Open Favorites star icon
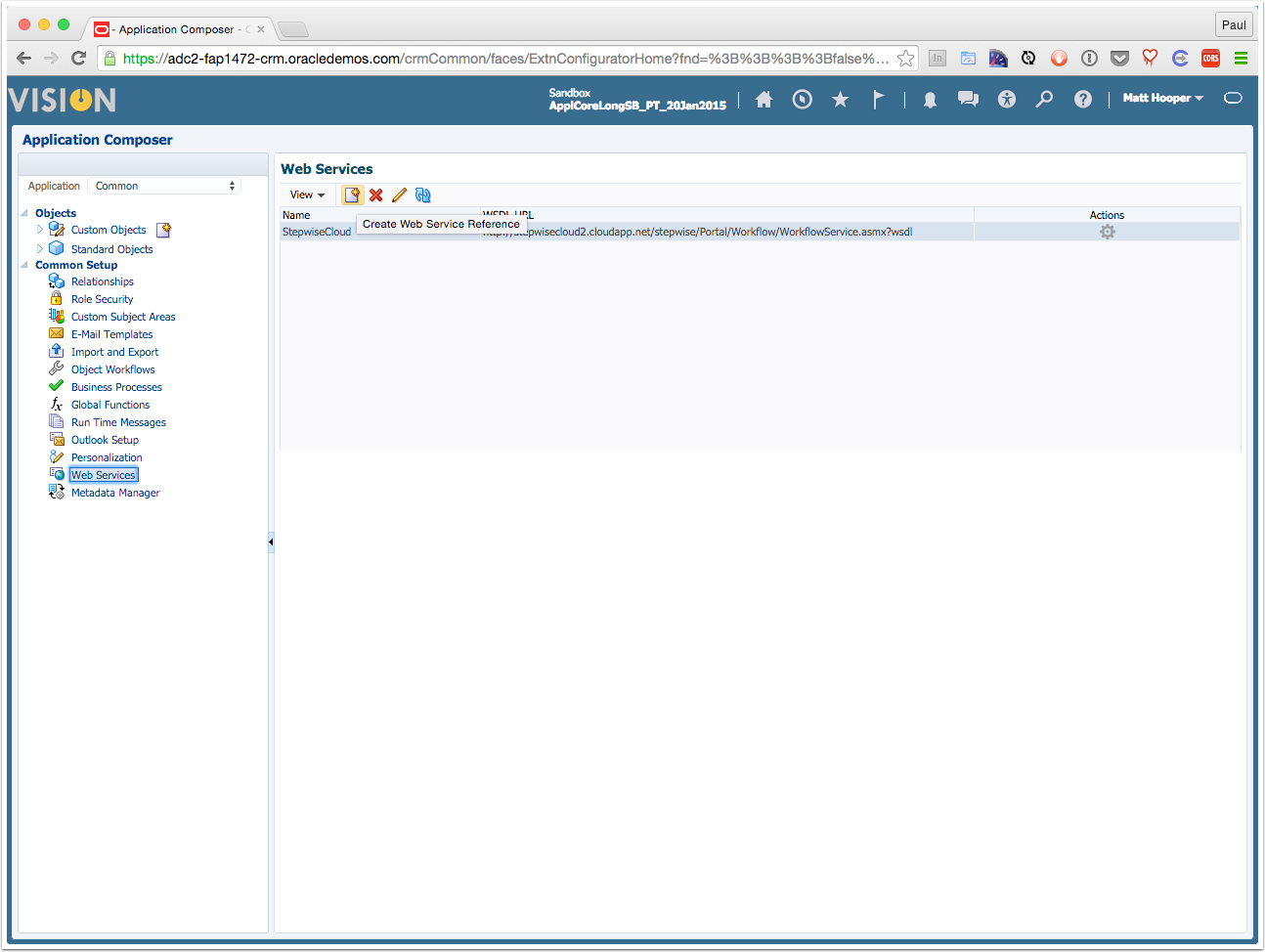Screen dimensions: 1265x952 840,99
